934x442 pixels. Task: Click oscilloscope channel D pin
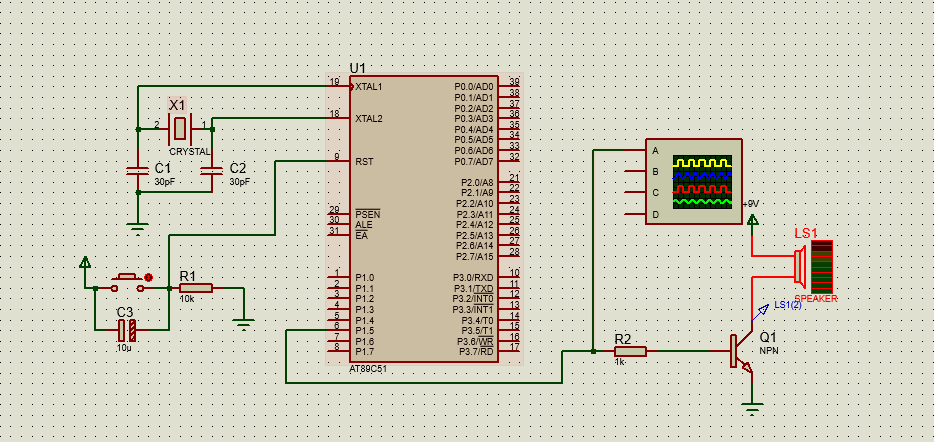[635, 214]
